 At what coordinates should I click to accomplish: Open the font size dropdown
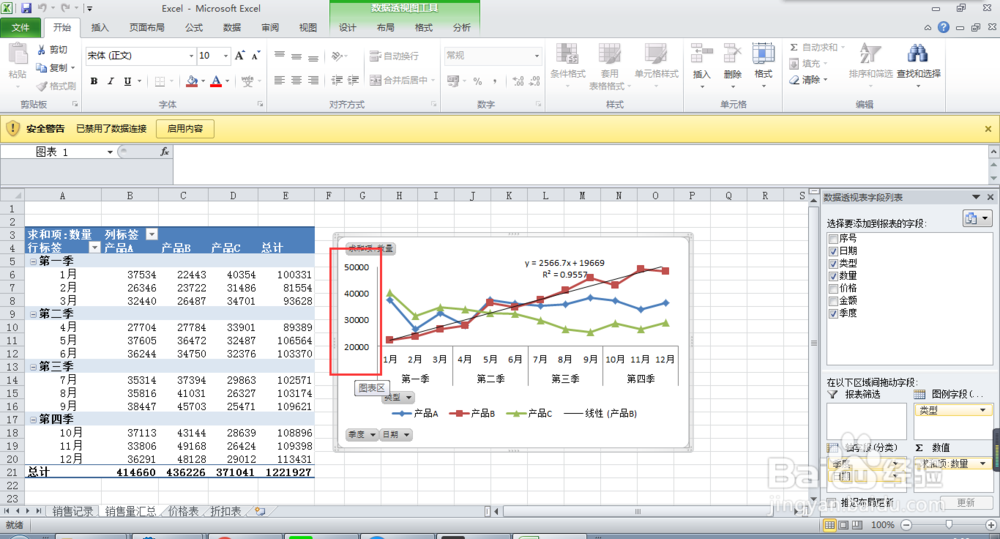[x=225, y=56]
